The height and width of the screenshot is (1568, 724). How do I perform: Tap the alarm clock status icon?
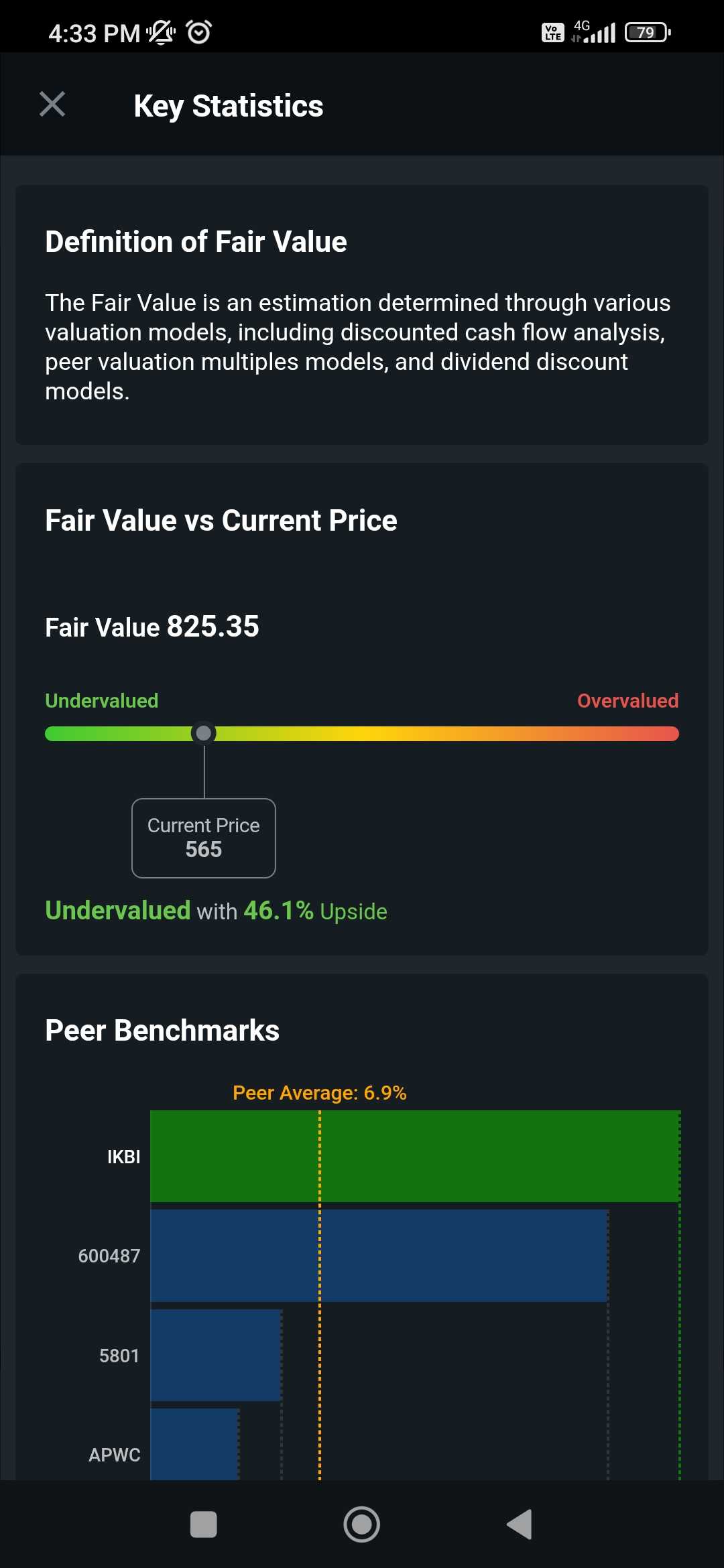198,32
